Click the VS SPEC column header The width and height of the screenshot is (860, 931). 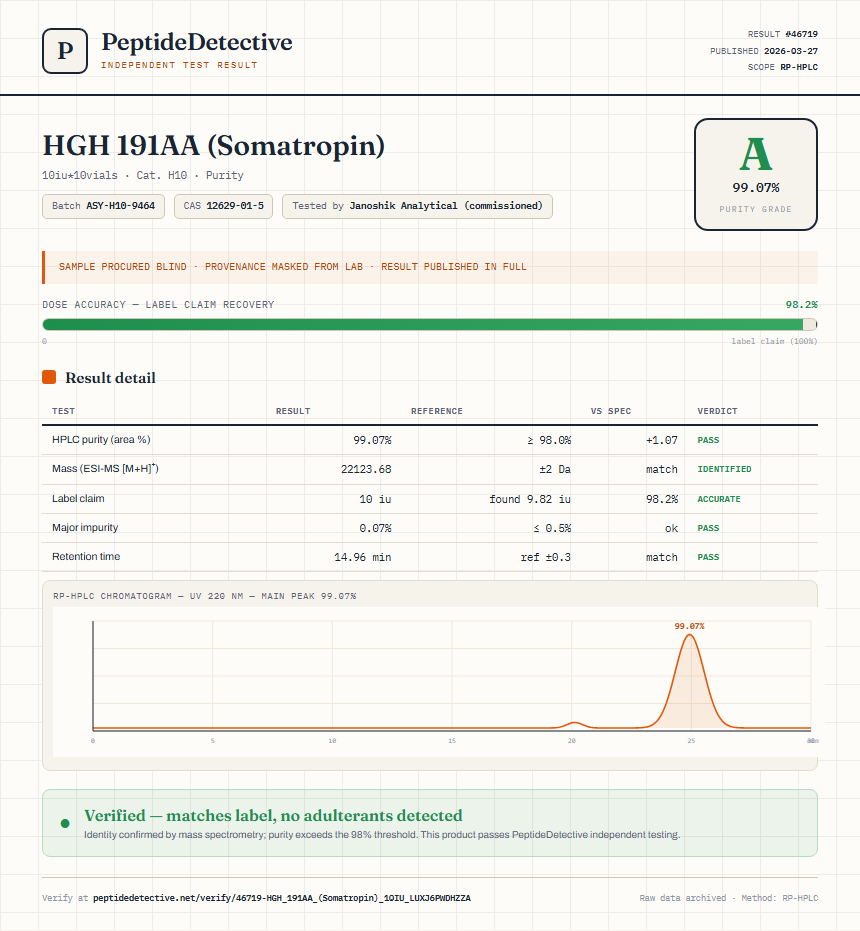(x=611, y=411)
